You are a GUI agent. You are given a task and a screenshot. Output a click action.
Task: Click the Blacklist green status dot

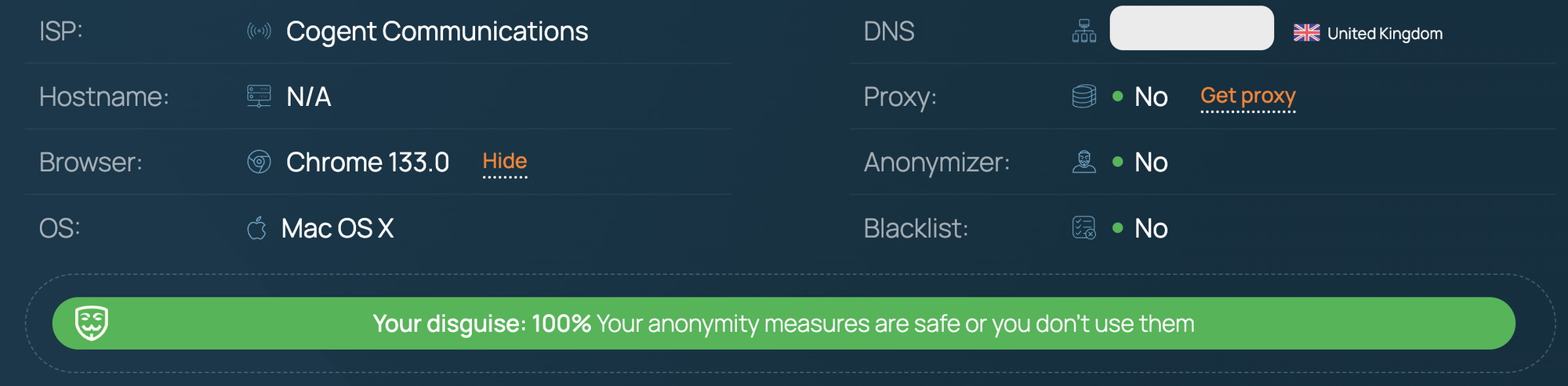(x=1118, y=228)
